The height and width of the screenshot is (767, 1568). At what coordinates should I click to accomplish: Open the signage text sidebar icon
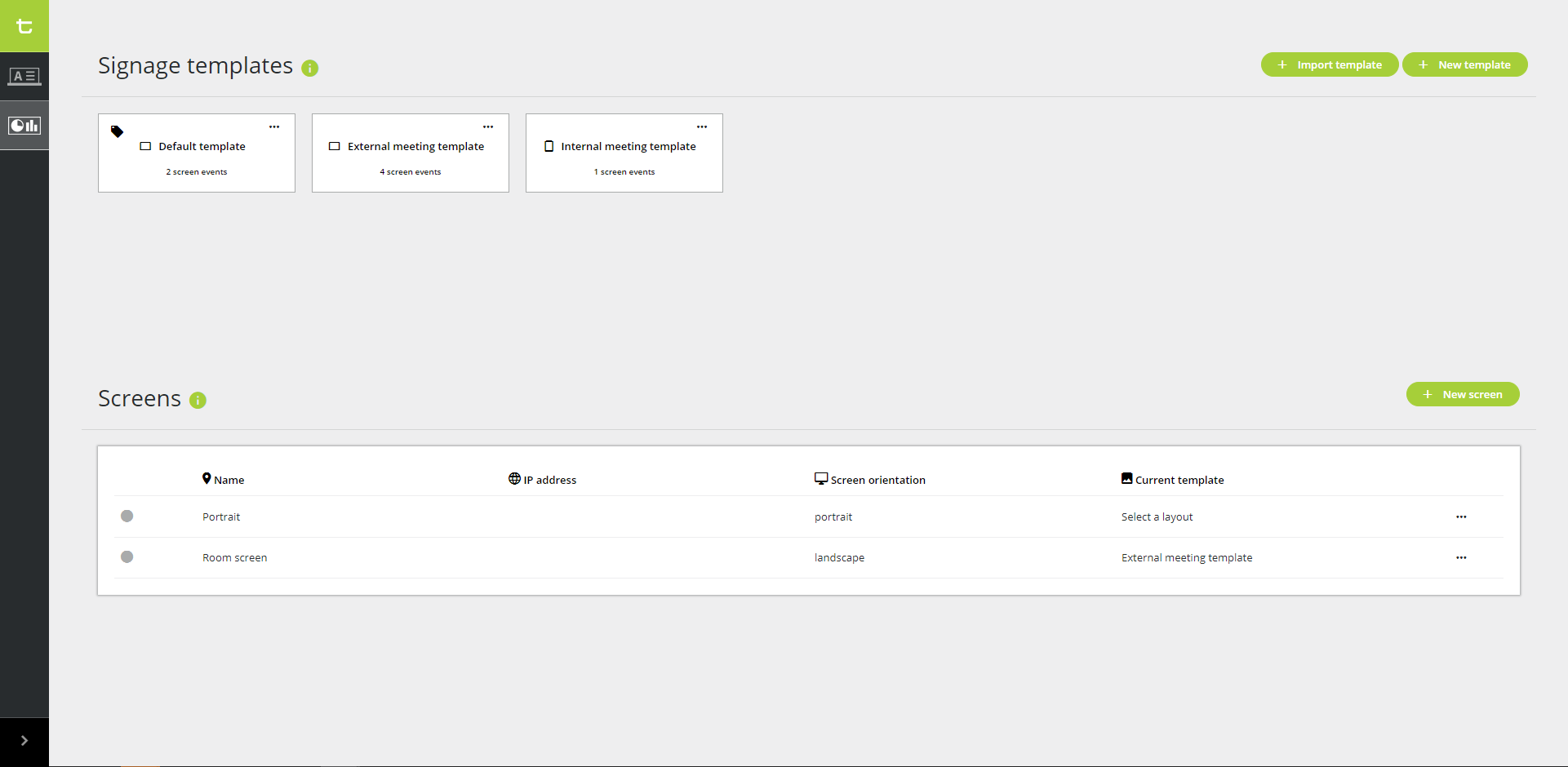pyautogui.click(x=24, y=77)
